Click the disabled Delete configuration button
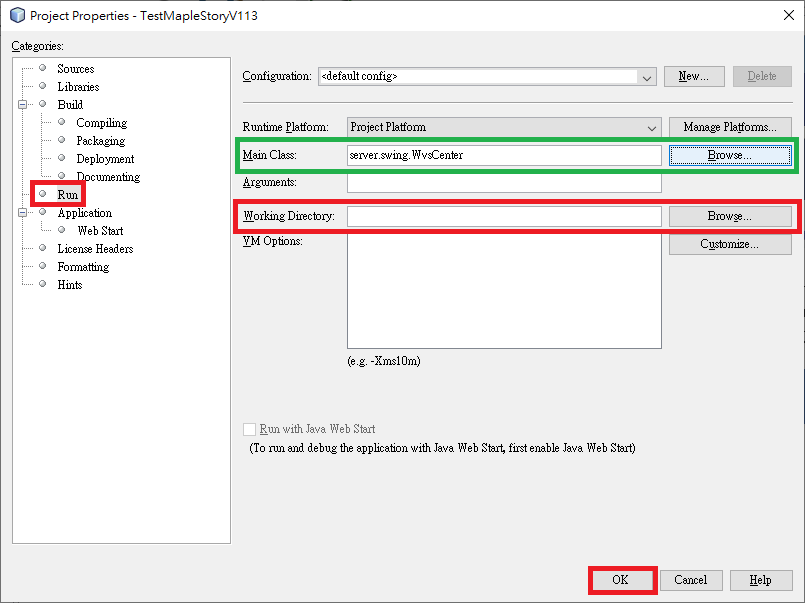 (762, 76)
